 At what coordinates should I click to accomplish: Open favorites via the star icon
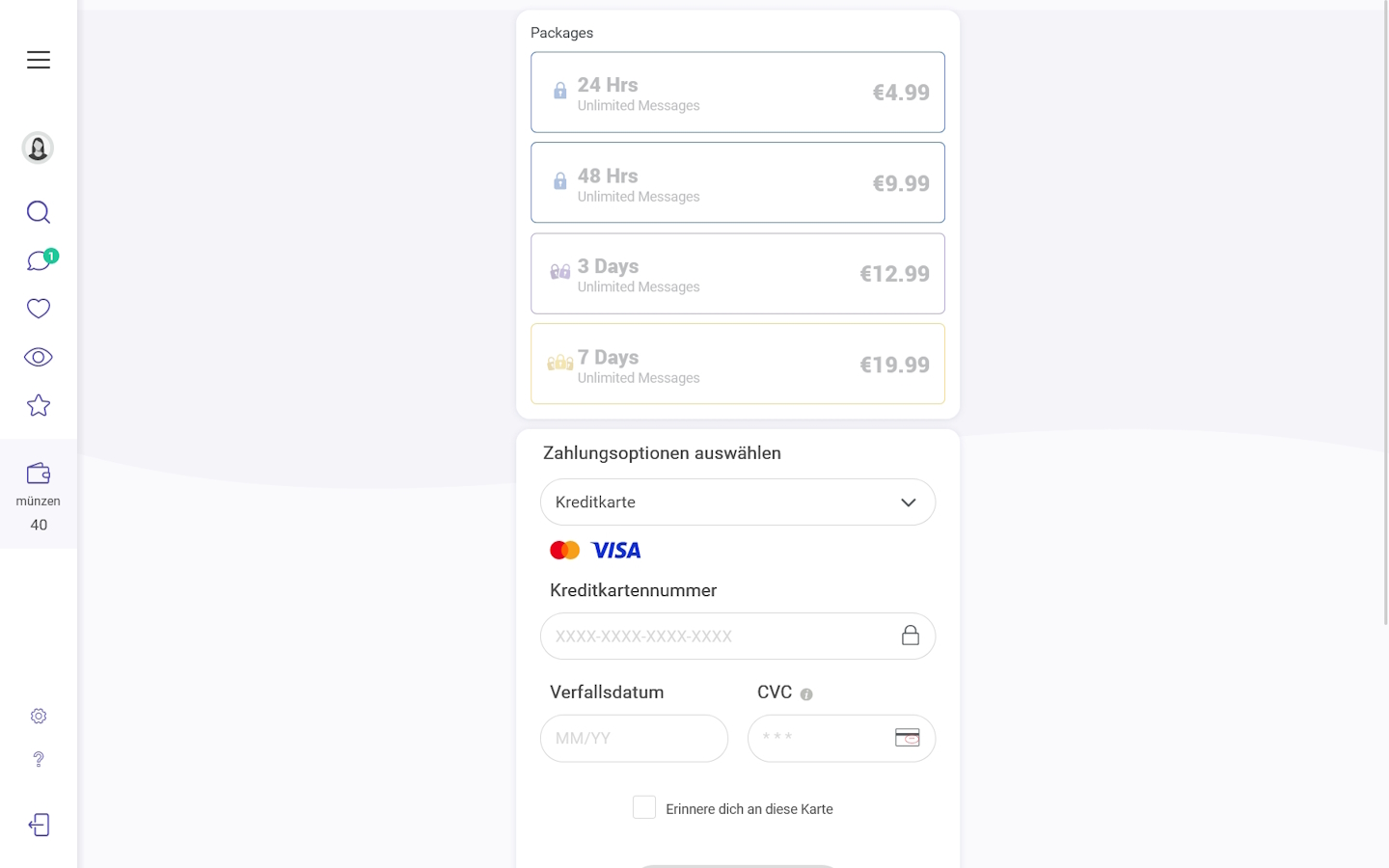38,404
